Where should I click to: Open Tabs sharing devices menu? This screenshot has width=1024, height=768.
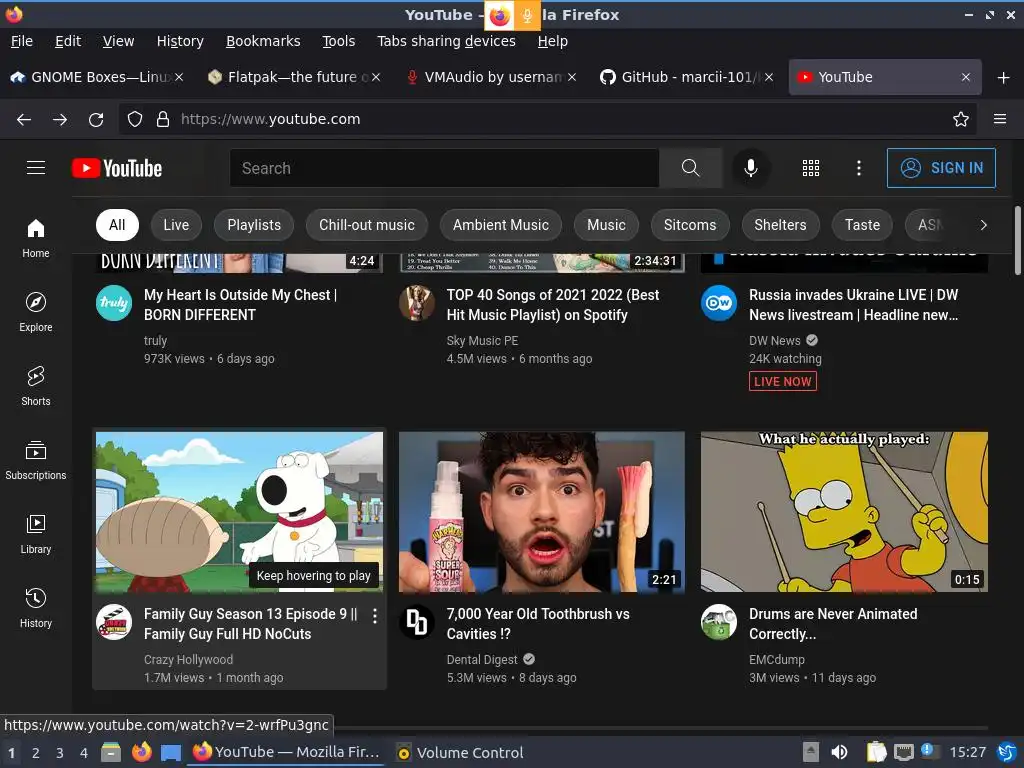pyautogui.click(x=447, y=41)
